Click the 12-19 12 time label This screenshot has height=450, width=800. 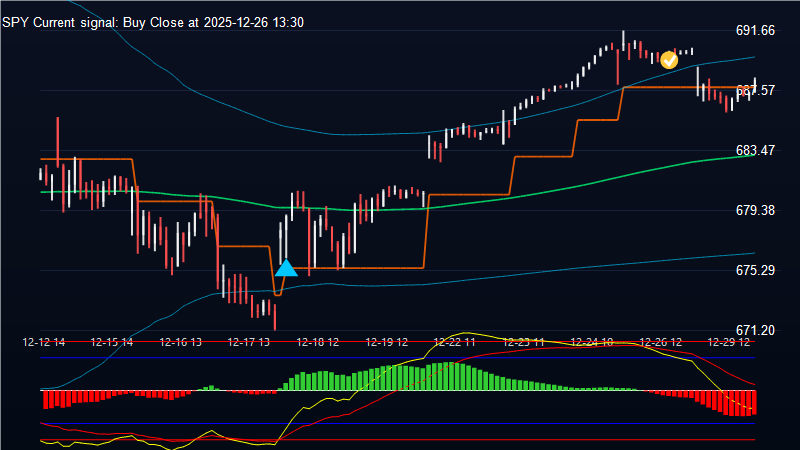pos(386,342)
